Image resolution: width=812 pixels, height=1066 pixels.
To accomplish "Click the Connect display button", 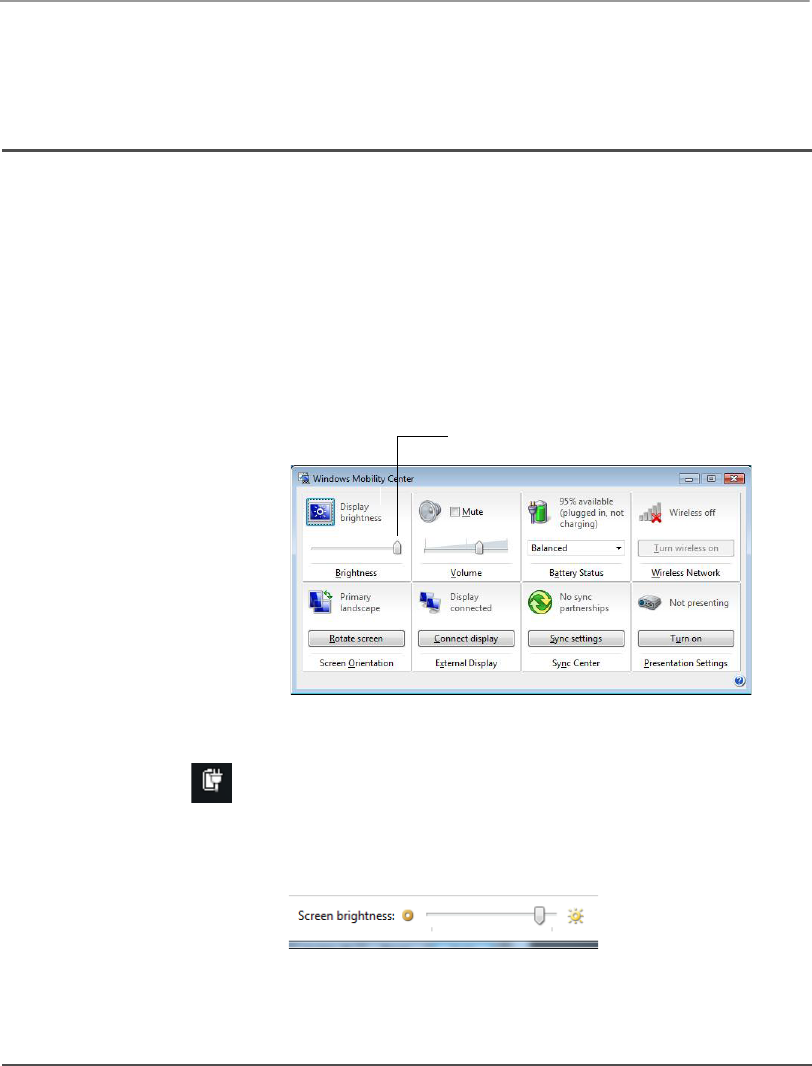I will (x=466, y=638).
